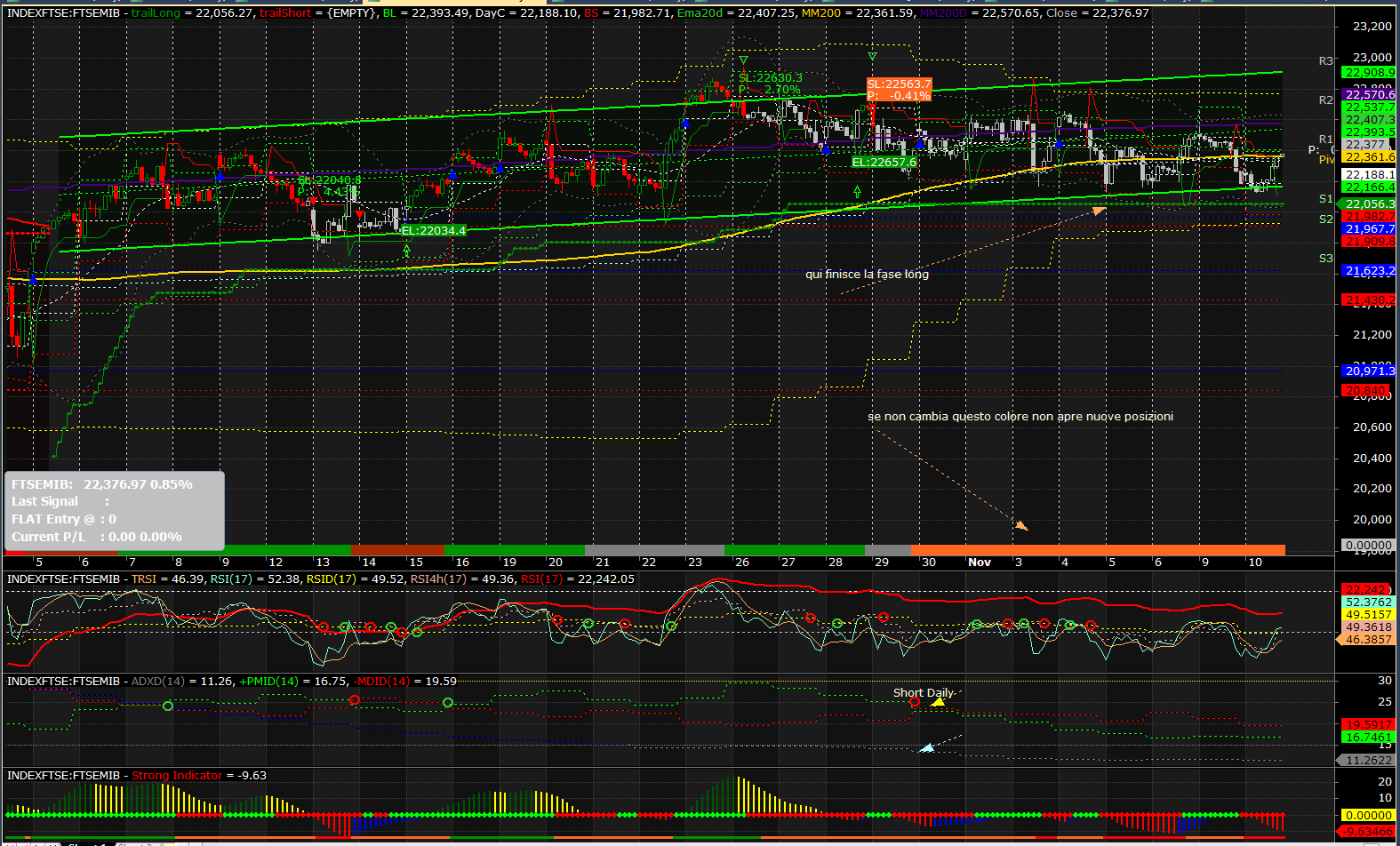Viewport: 1400px width, 846px height.
Task: Select the BS = 21,982.71 readout
Action: 628,13
